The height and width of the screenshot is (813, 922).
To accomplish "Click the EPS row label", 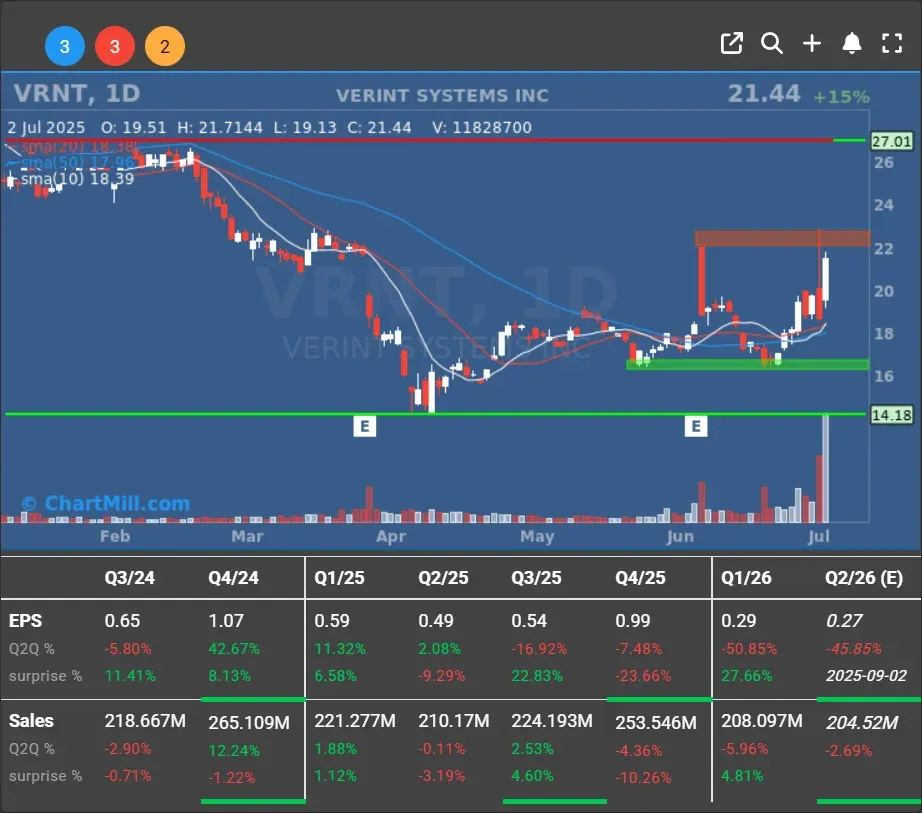I will [x=25, y=621].
